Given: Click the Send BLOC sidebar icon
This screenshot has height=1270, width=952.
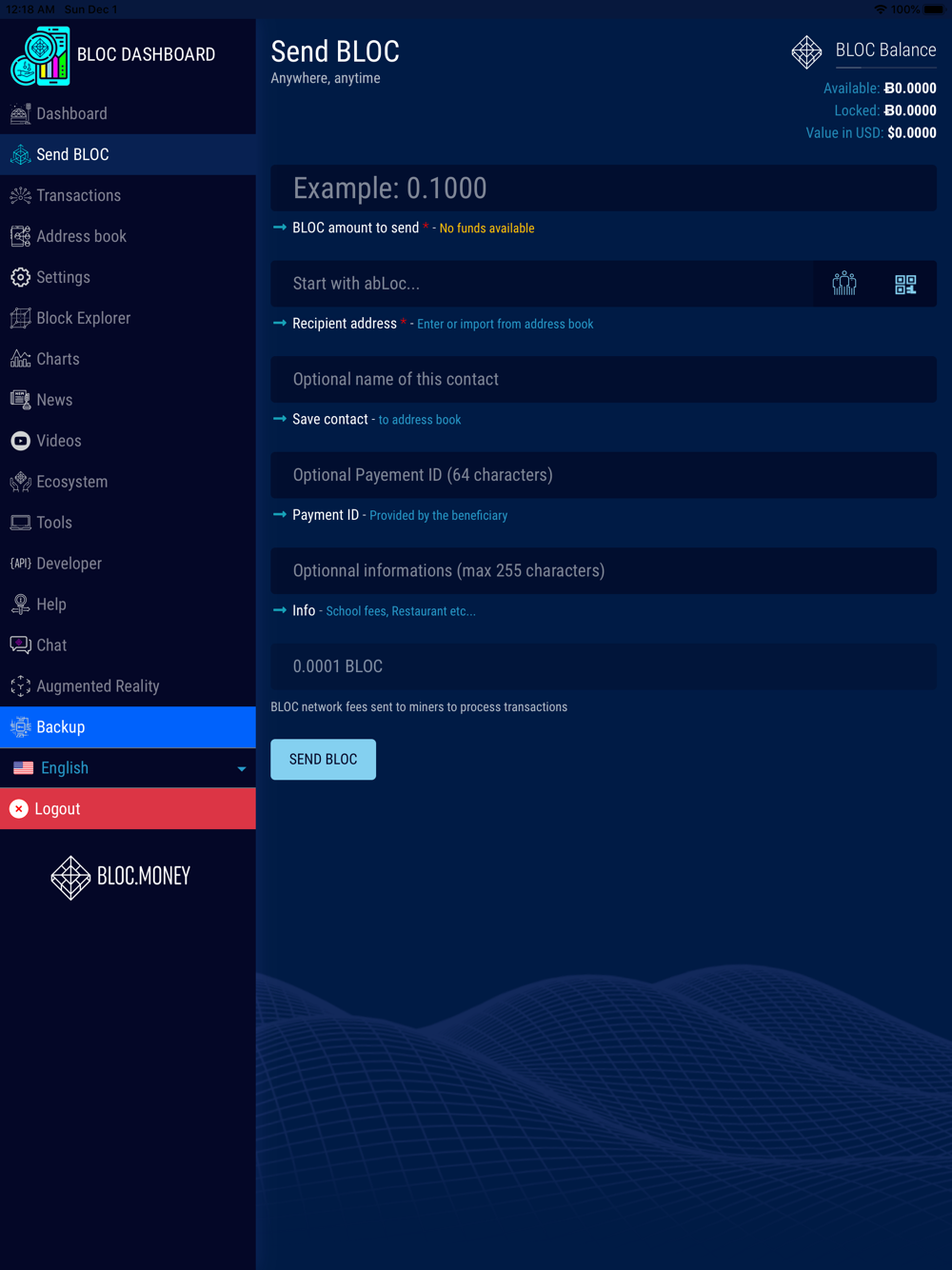Looking at the screenshot, I should click(x=20, y=155).
